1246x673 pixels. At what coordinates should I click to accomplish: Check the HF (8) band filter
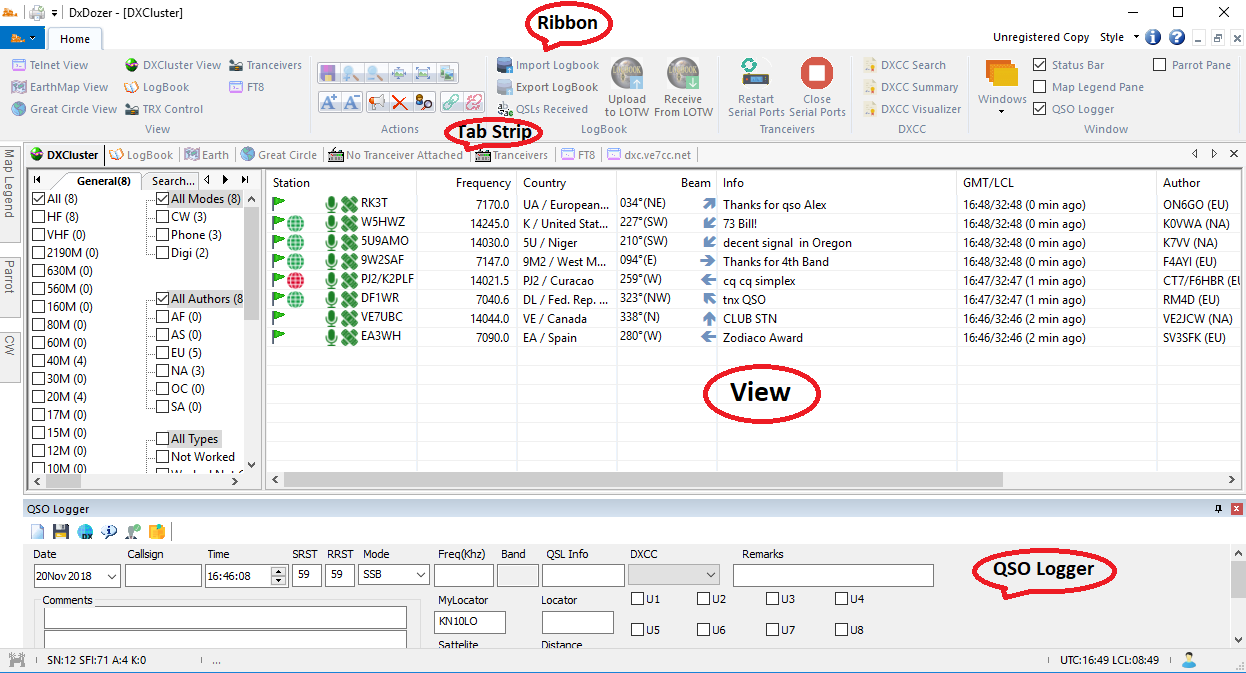39,217
